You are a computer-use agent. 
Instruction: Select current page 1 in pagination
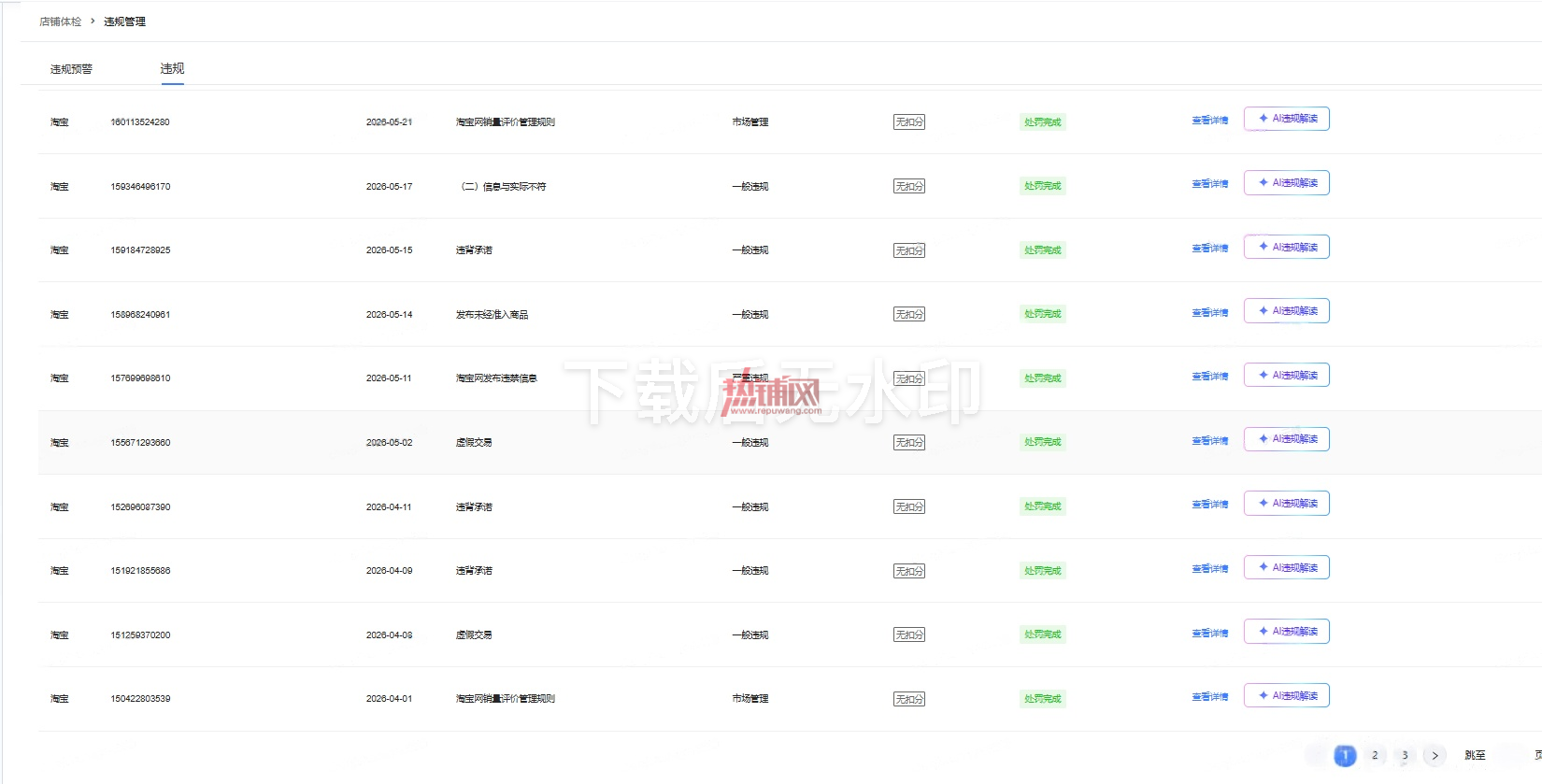click(1345, 755)
